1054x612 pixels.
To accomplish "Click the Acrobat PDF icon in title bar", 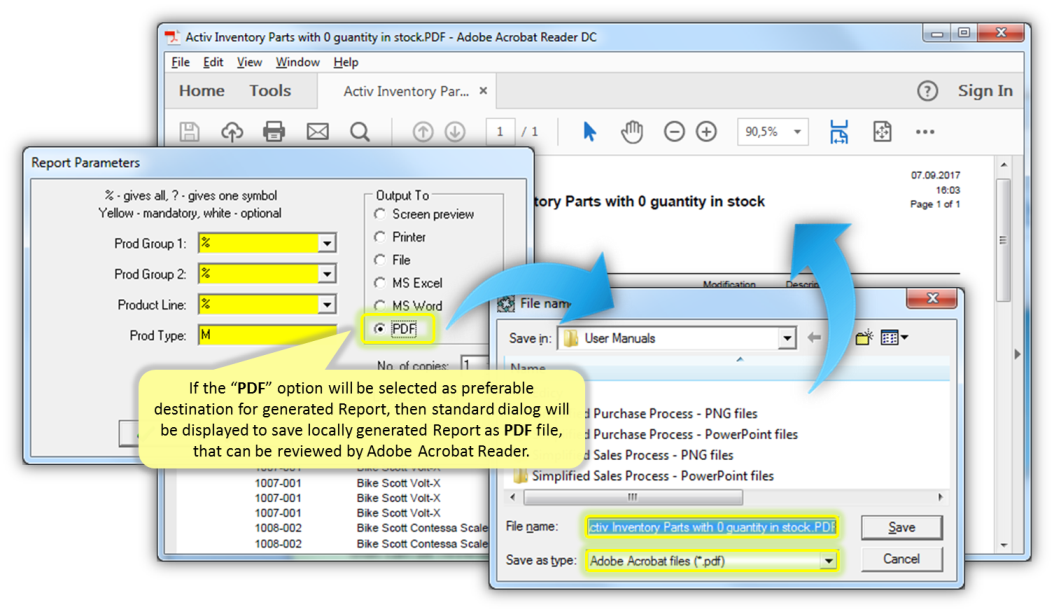I will (173, 37).
